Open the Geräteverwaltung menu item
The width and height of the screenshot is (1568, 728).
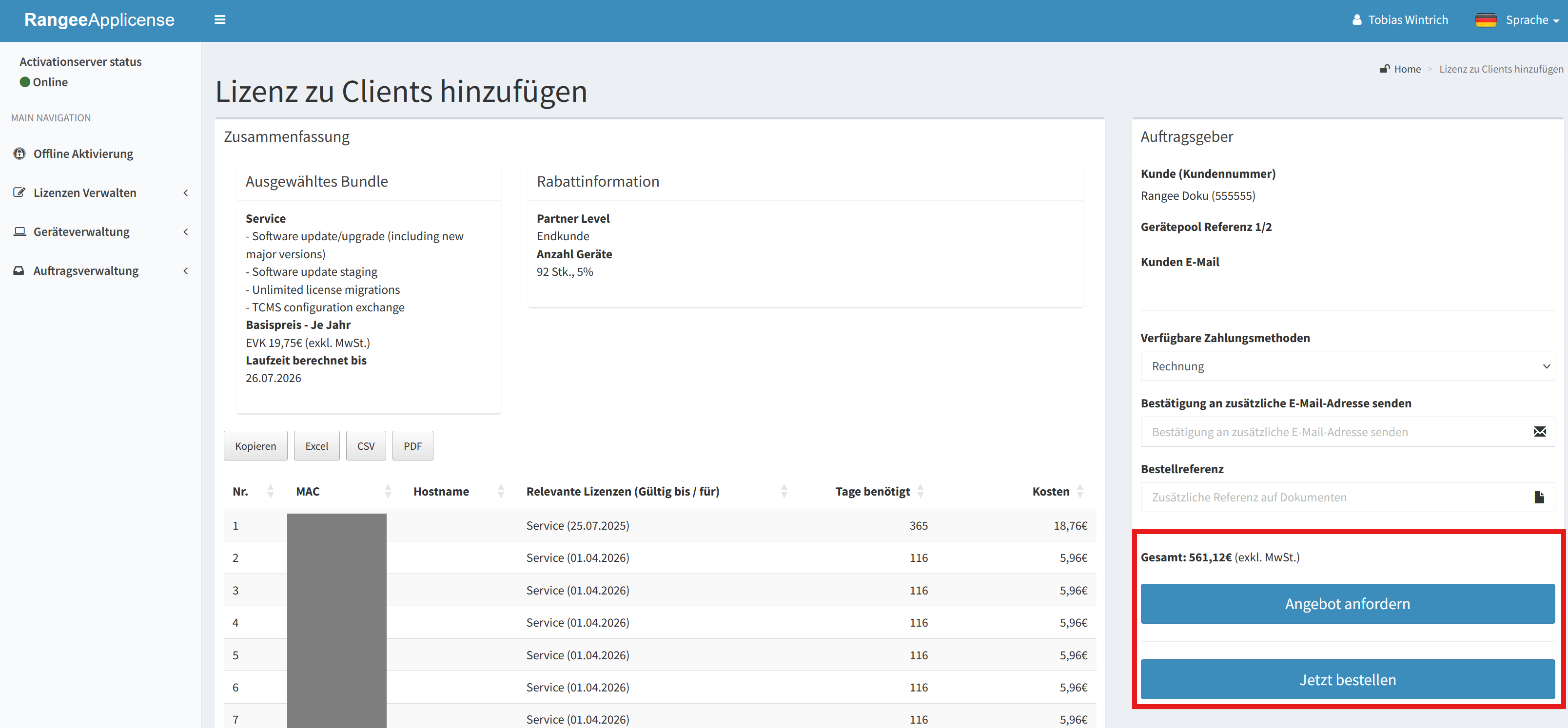(81, 232)
